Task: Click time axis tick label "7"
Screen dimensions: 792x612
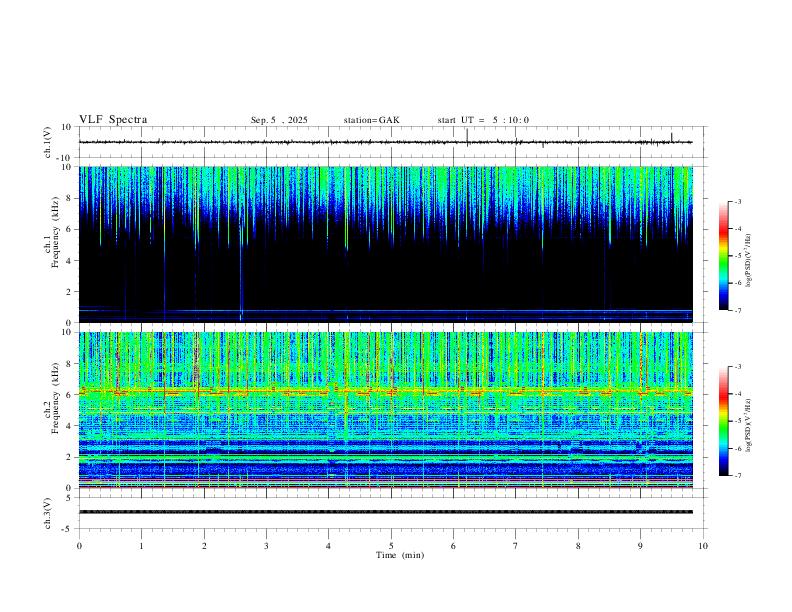Action: click(516, 546)
